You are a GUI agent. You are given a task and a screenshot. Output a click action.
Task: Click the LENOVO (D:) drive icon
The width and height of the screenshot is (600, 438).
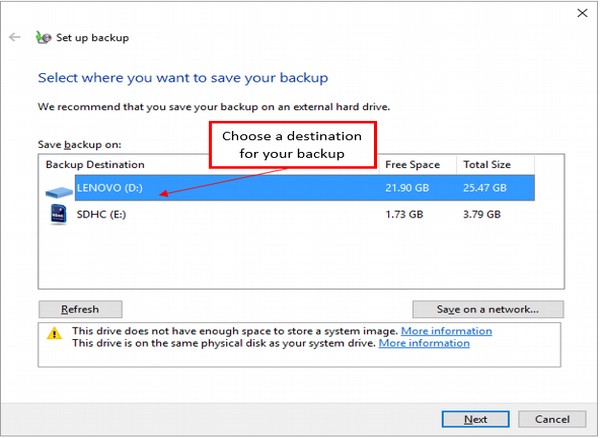pos(59,189)
